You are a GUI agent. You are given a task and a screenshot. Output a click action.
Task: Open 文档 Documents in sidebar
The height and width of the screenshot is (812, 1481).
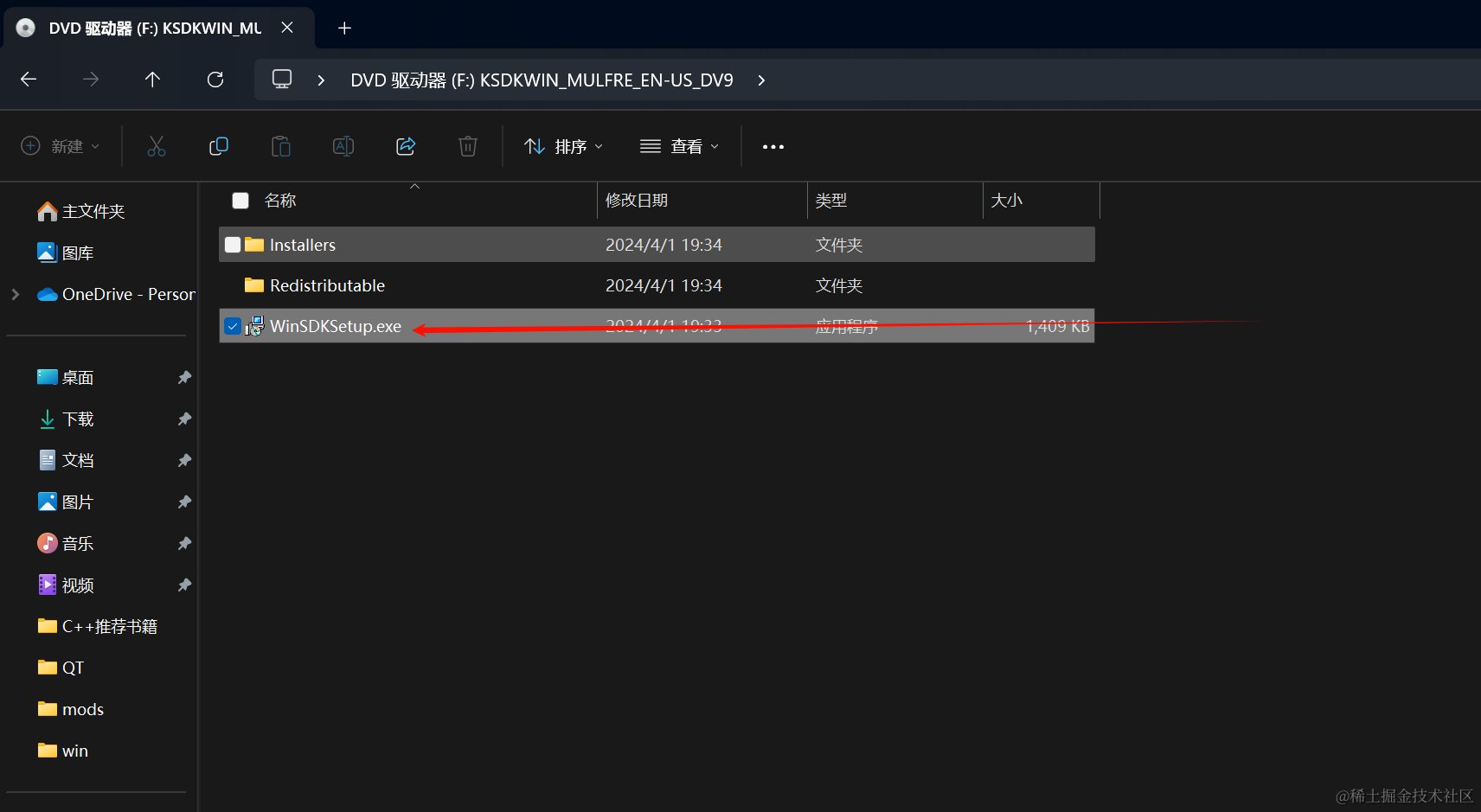coord(66,460)
